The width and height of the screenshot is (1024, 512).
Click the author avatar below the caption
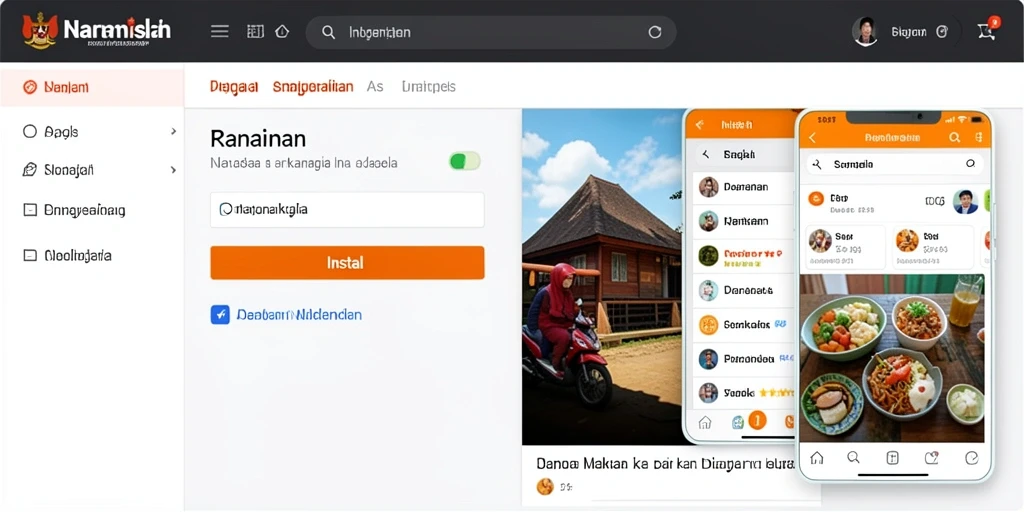545,487
